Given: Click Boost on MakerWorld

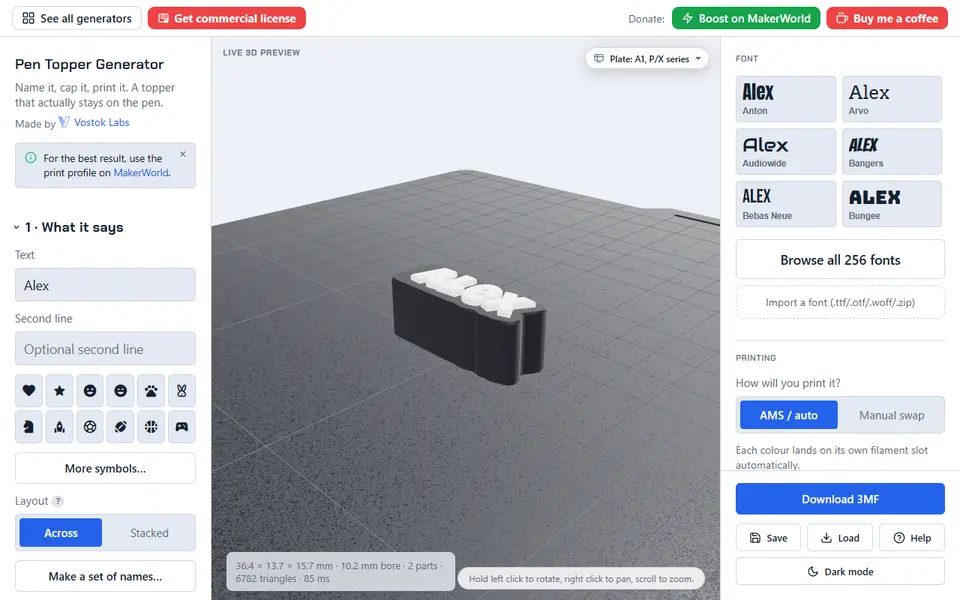Looking at the screenshot, I should [x=746, y=18].
